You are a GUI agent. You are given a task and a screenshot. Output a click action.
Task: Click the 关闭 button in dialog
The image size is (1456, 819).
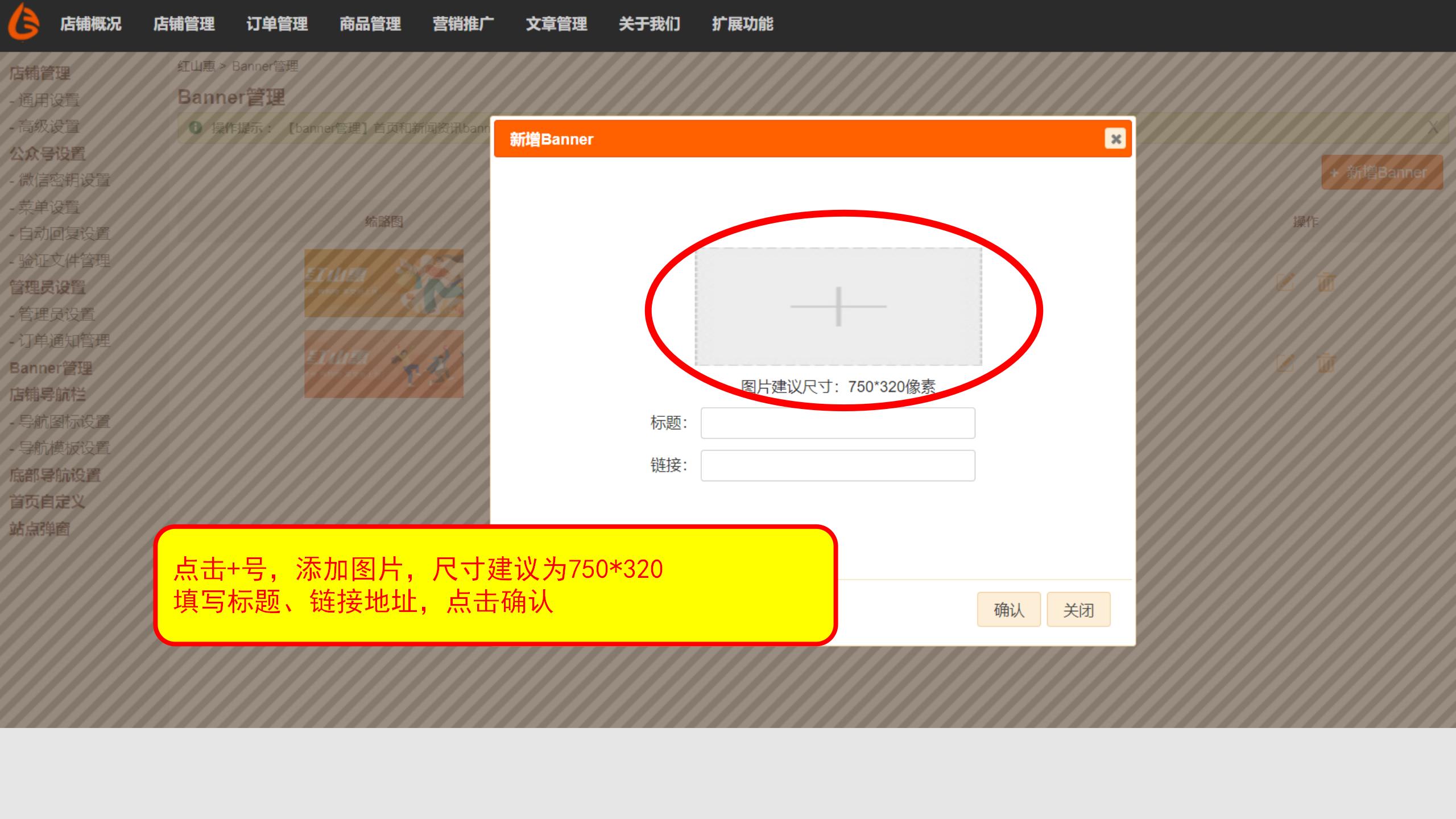pyautogui.click(x=1079, y=610)
